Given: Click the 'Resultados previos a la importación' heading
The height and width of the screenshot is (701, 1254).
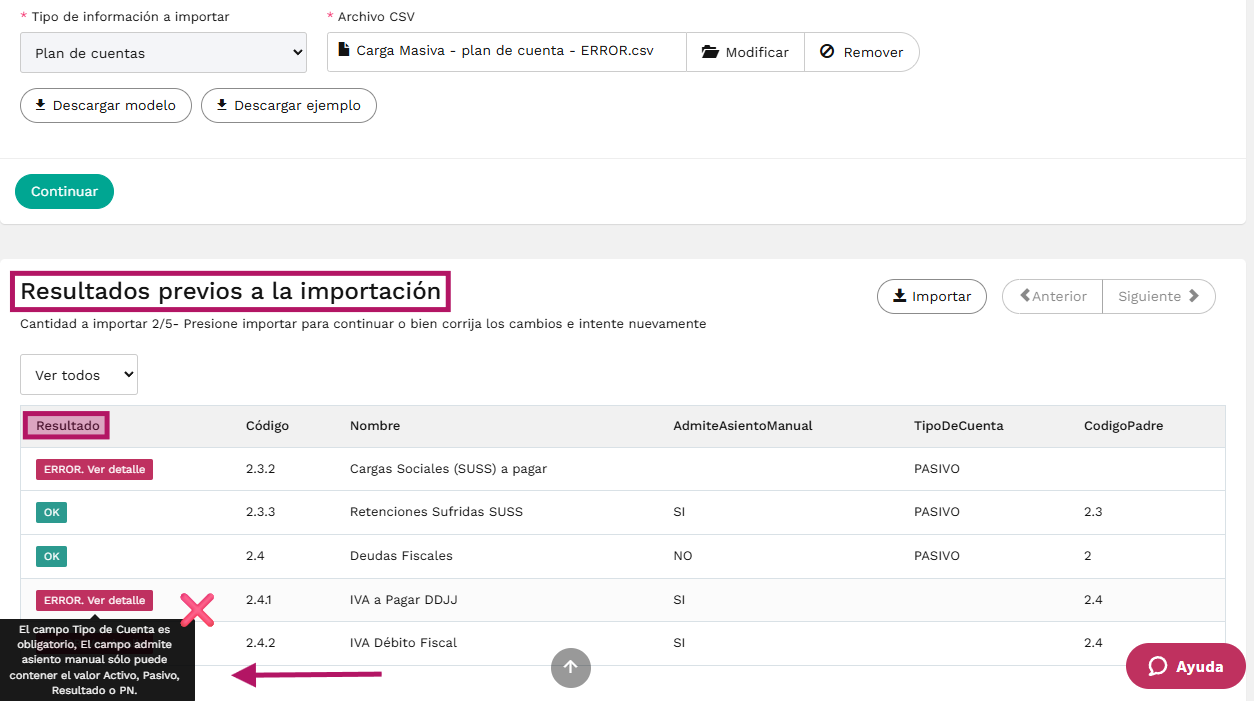Looking at the screenshot, I should 230,291.
